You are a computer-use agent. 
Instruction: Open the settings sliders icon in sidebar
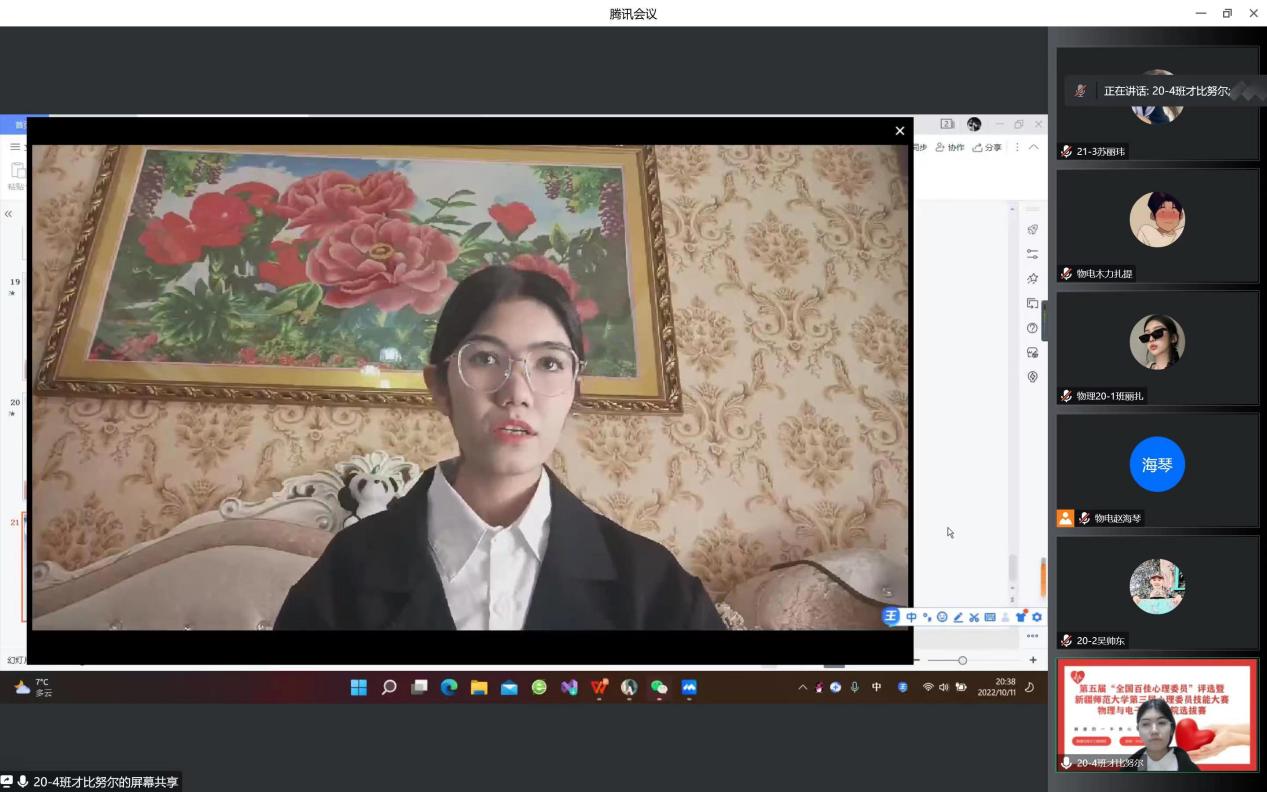1032,254
